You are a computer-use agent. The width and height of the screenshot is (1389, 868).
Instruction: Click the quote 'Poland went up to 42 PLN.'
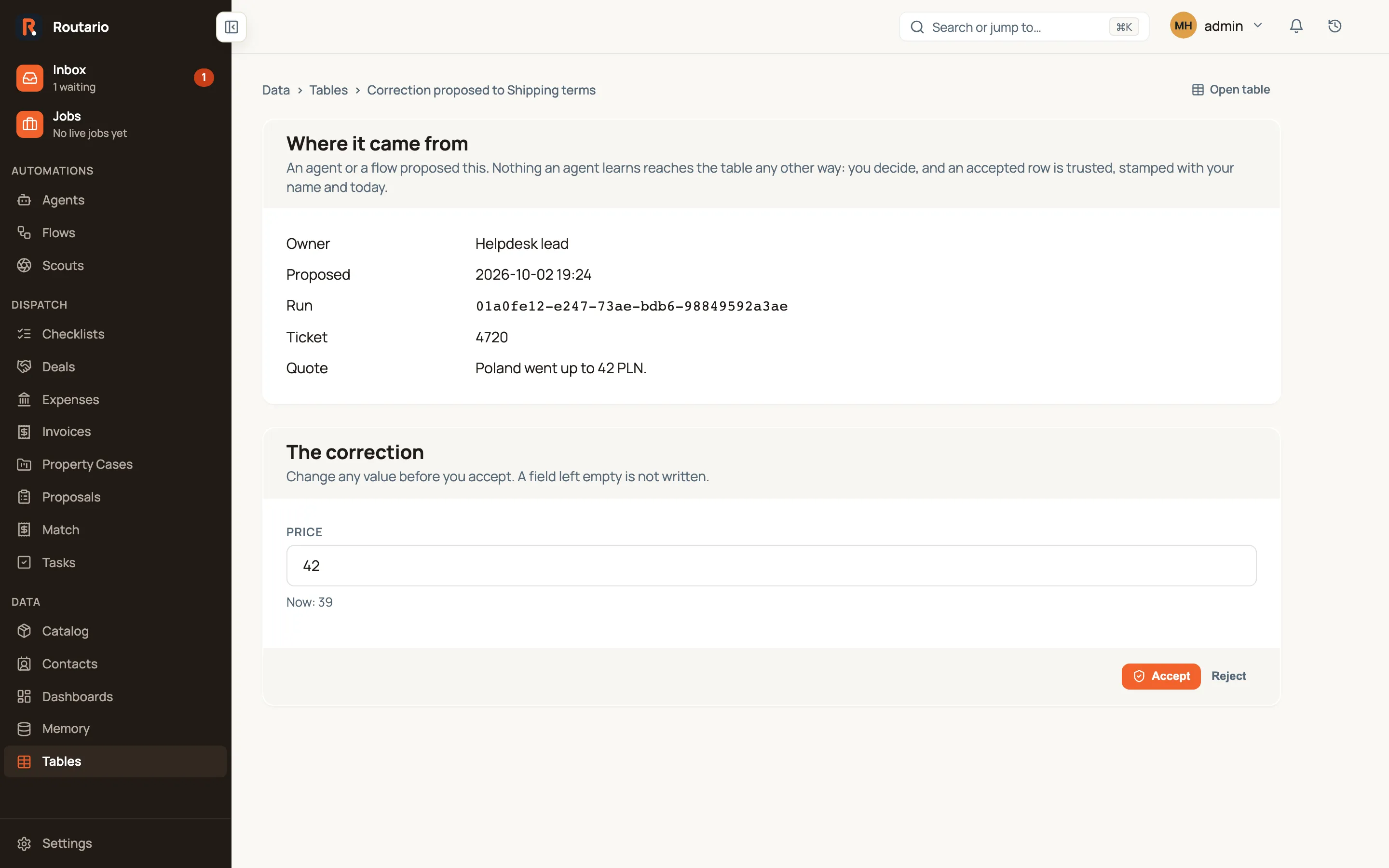click(x=561, y=368)
